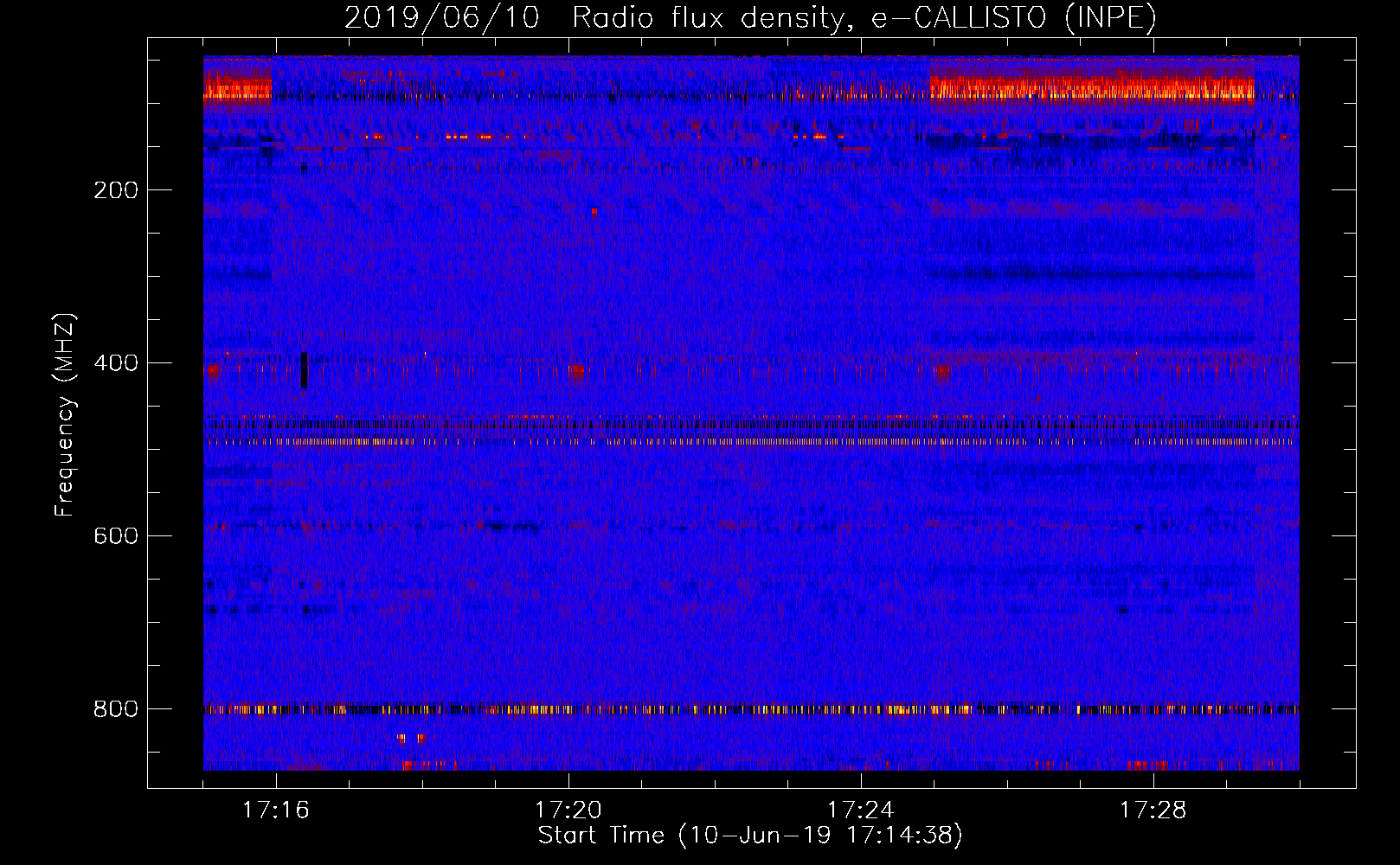Click the plot title 2019/06/10 Radio flux density
The width and height of the screenshot is (1400, 865).
click(750, 17)
